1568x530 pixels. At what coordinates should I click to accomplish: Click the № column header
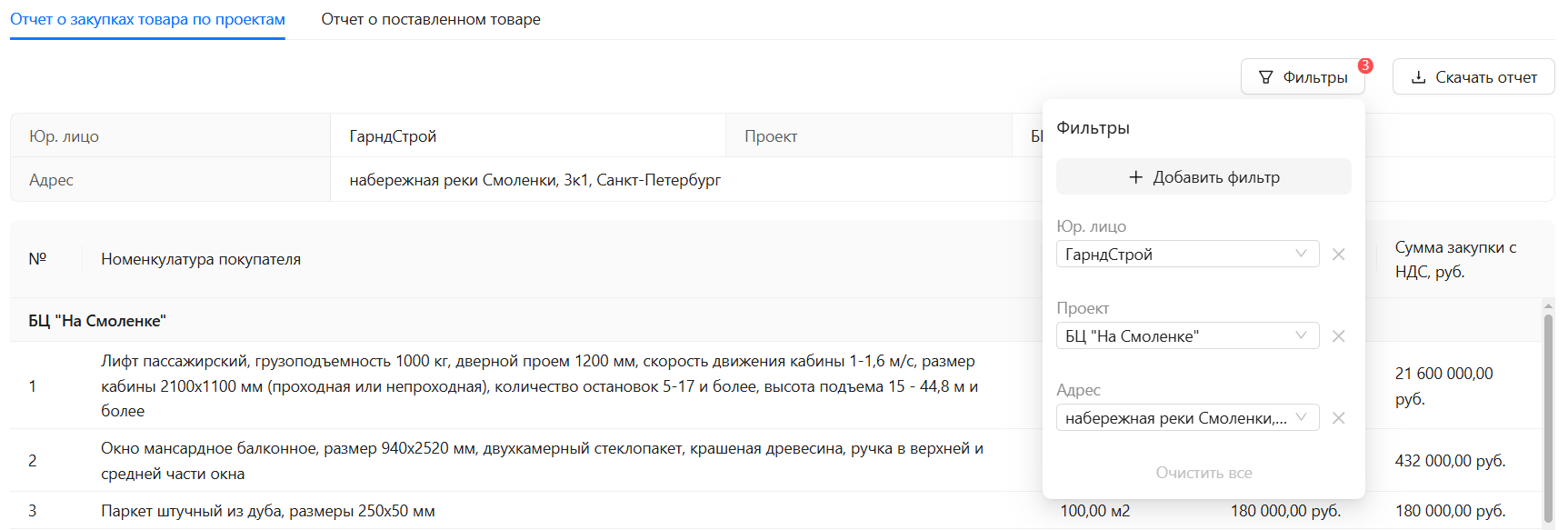(x=37, y=259)
